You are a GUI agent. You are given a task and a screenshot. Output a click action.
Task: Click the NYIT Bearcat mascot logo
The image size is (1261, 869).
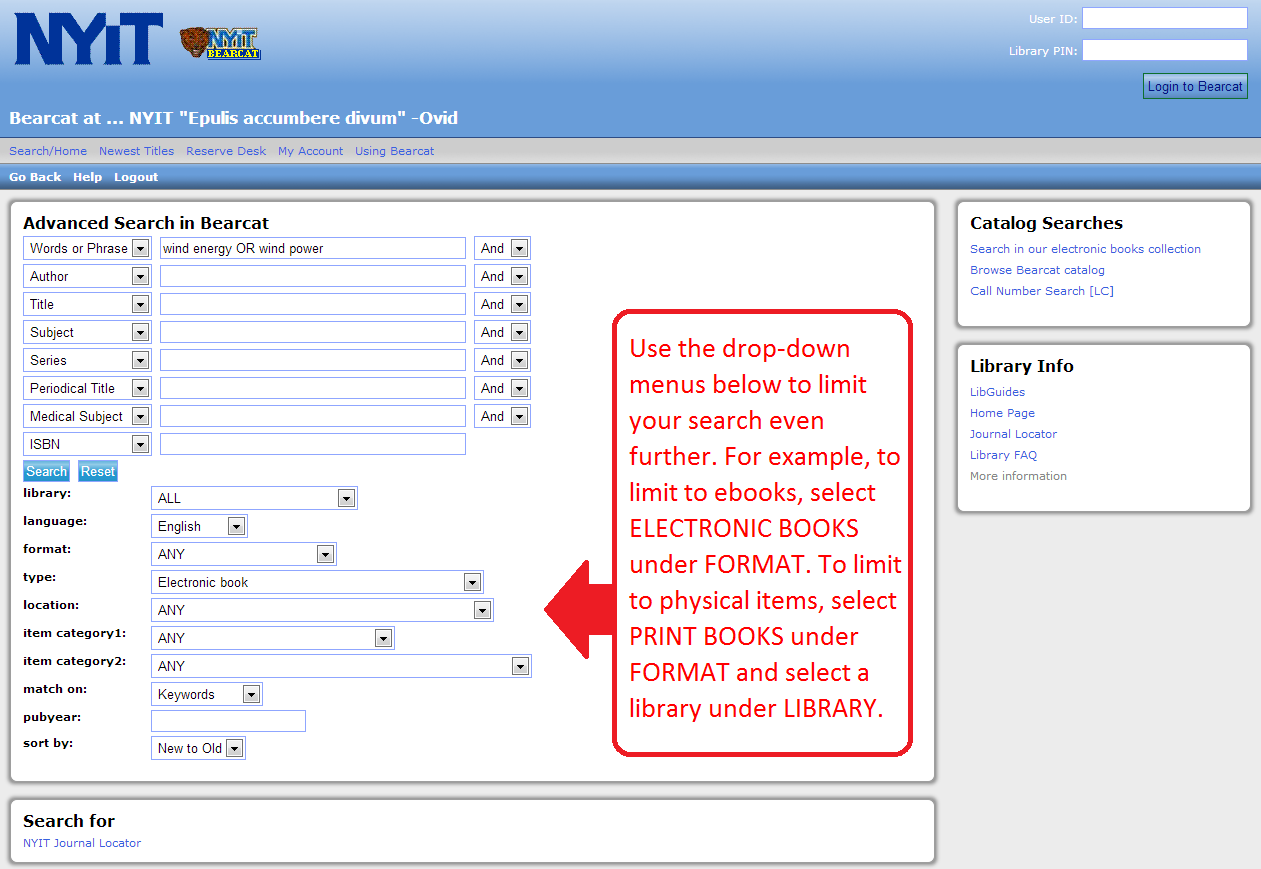point(220,43)
